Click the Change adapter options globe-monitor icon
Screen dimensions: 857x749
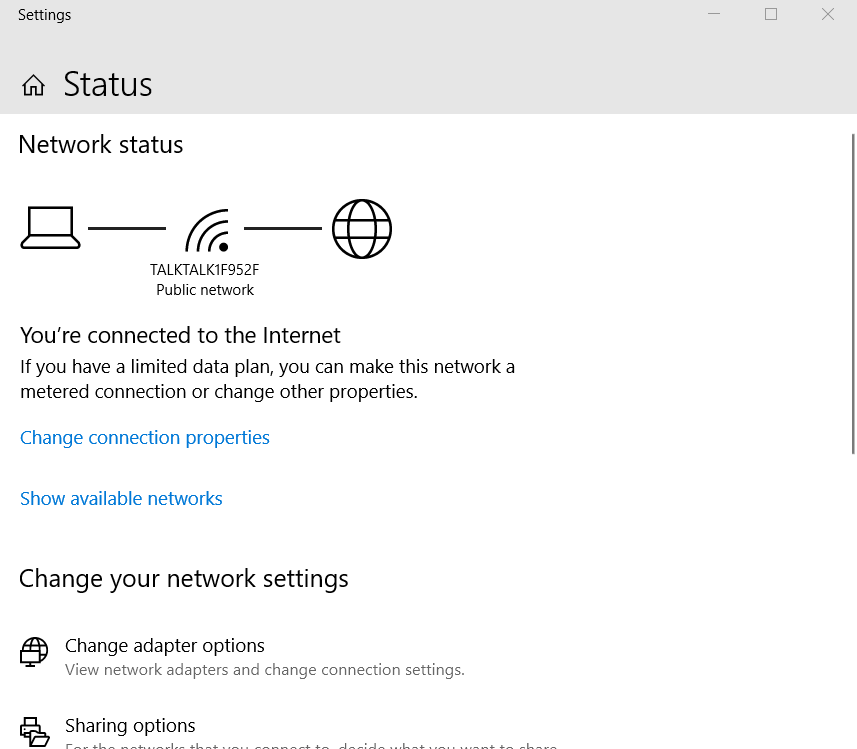click(34, 653)
